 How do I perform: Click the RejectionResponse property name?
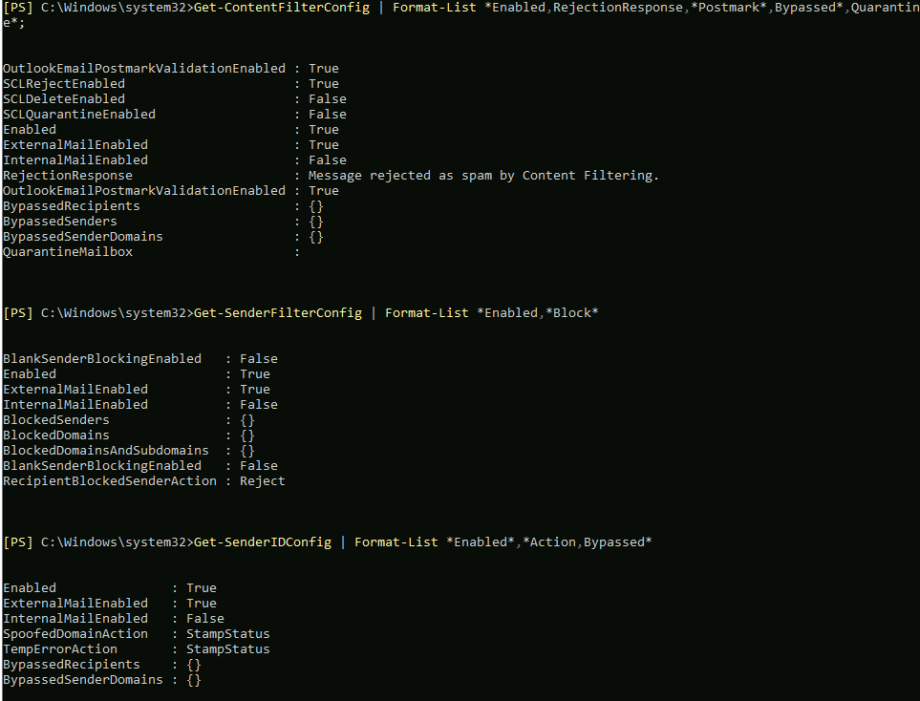[68, 175]
